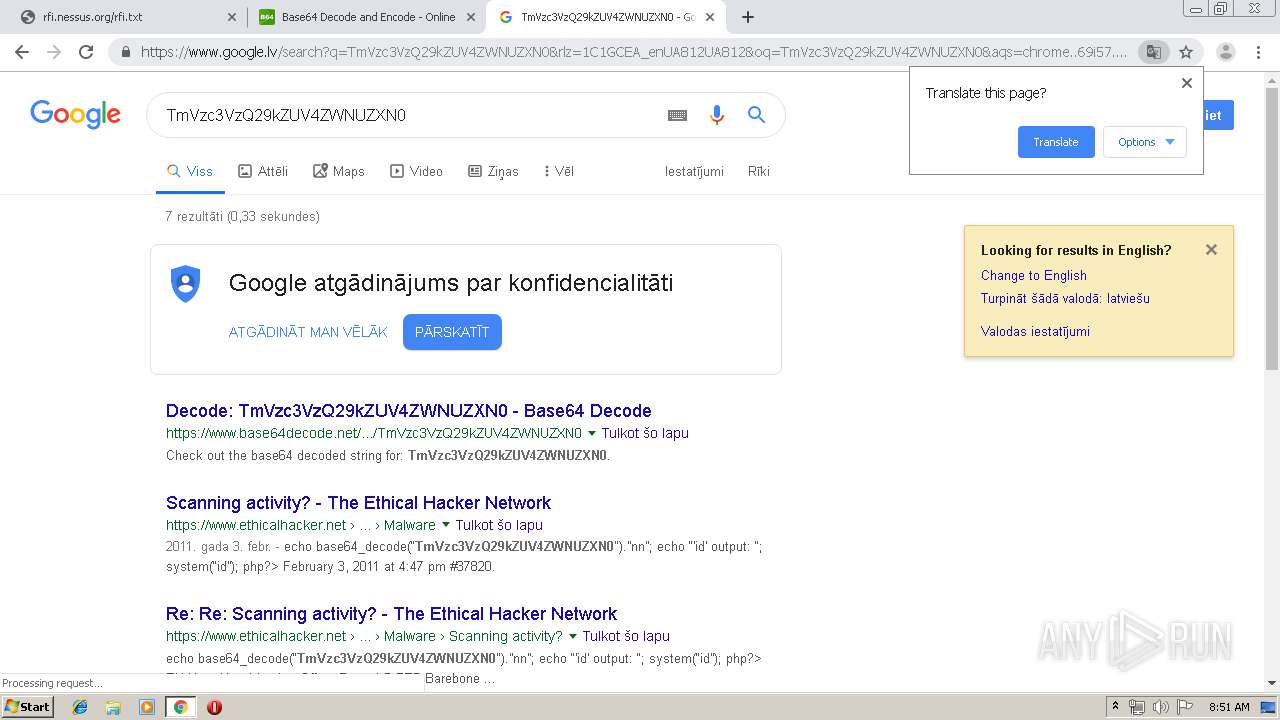Screen dimensions: 1280x720
Task: Open Valodas iestatījumi link
Action: 1035,331
